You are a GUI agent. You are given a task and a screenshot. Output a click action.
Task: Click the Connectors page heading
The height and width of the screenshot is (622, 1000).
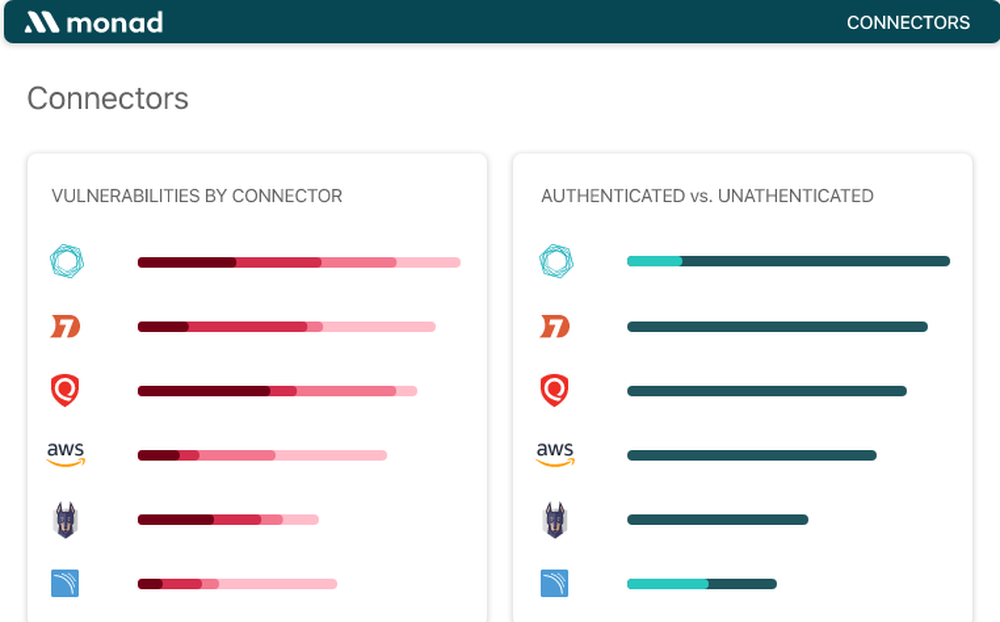[108, 98]
